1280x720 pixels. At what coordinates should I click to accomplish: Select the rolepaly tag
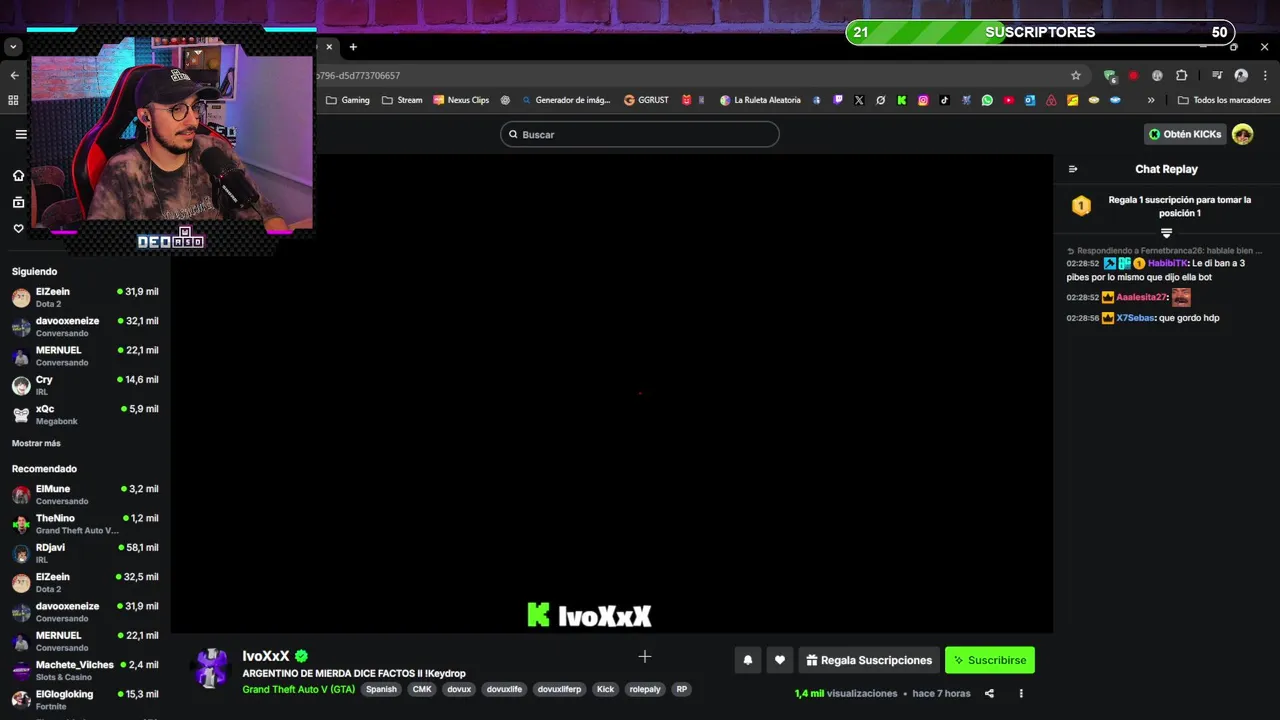(645, 689)
